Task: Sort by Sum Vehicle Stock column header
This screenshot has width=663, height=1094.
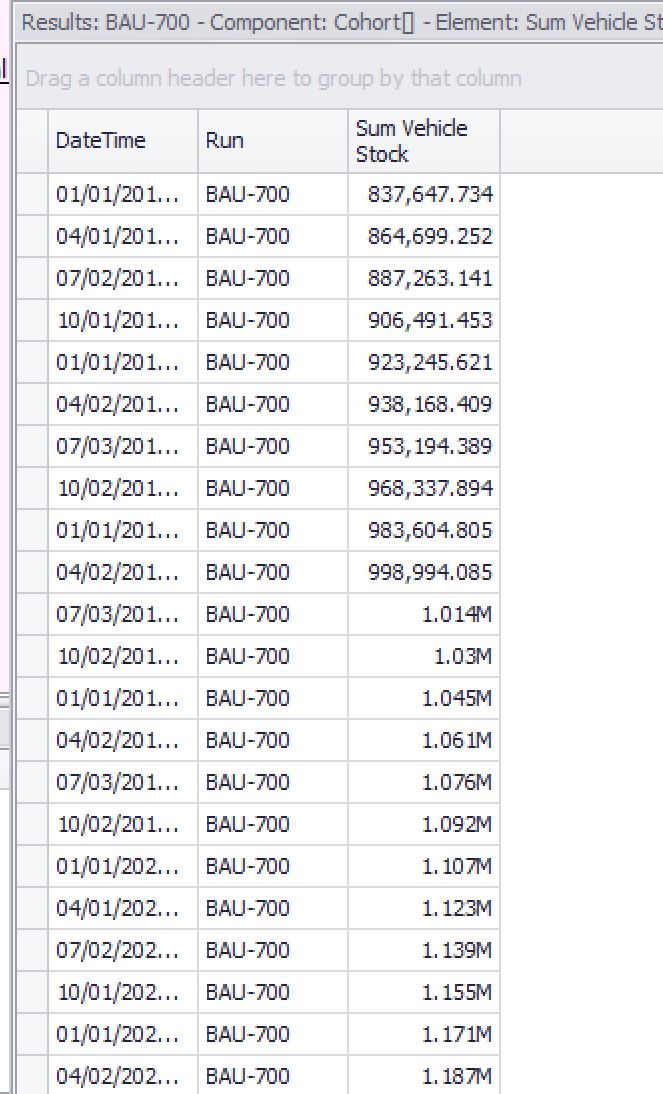Action: [424, 141]
